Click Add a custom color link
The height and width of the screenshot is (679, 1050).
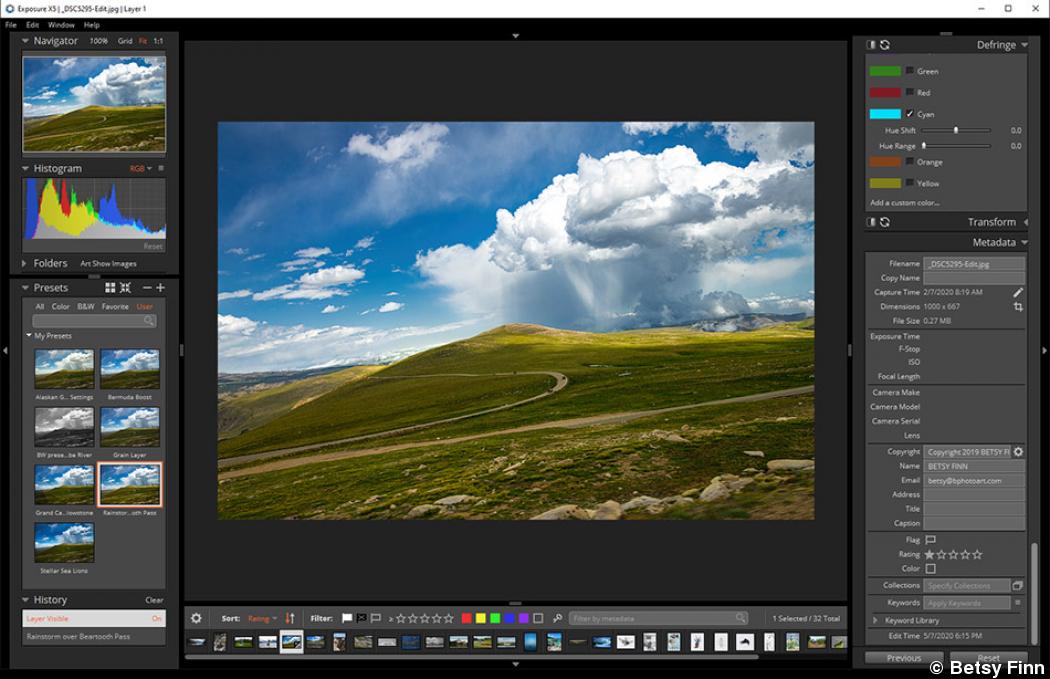tap(904, 202)
